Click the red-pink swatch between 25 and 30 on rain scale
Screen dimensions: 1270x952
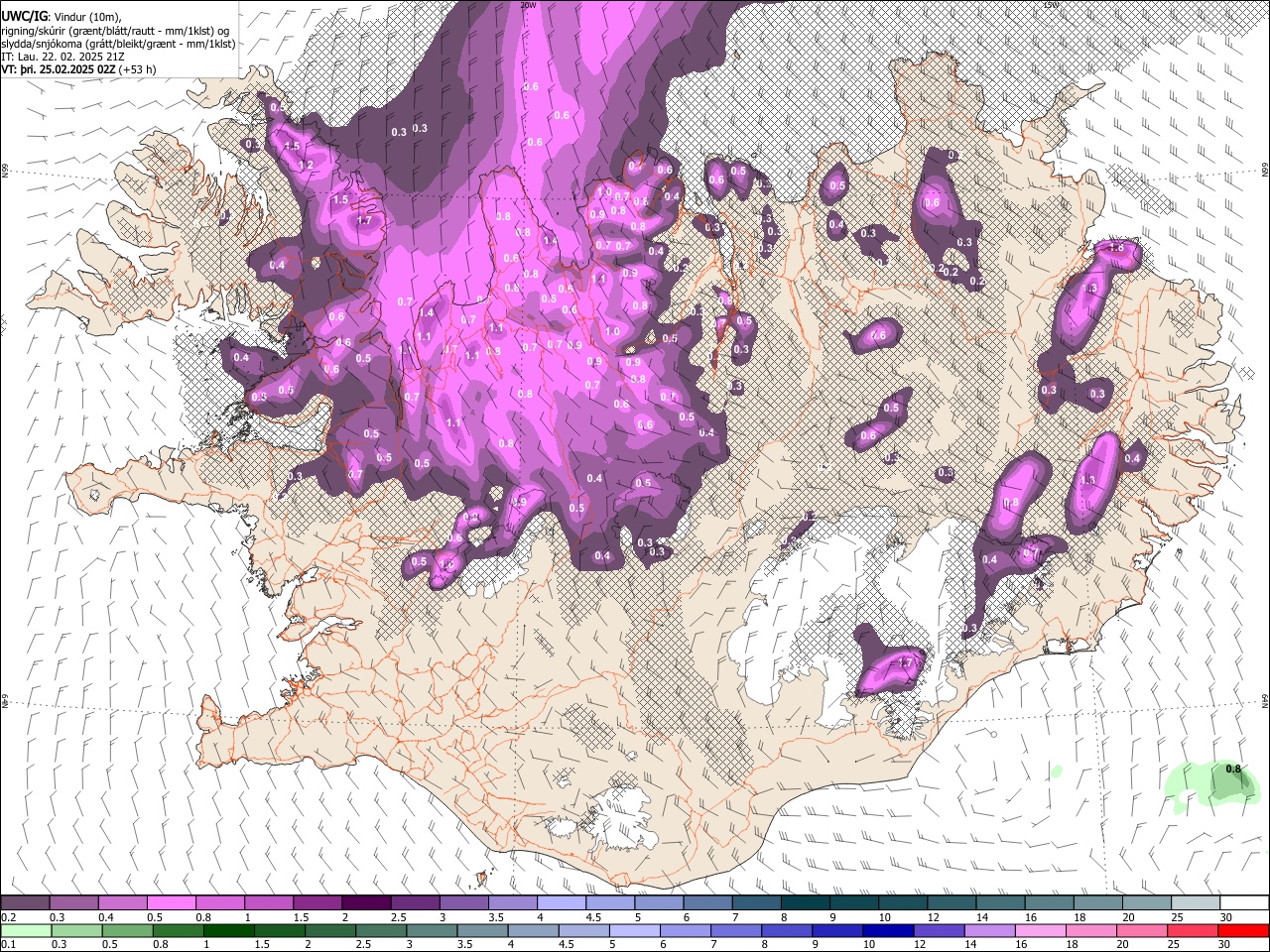pos(1194,930)
